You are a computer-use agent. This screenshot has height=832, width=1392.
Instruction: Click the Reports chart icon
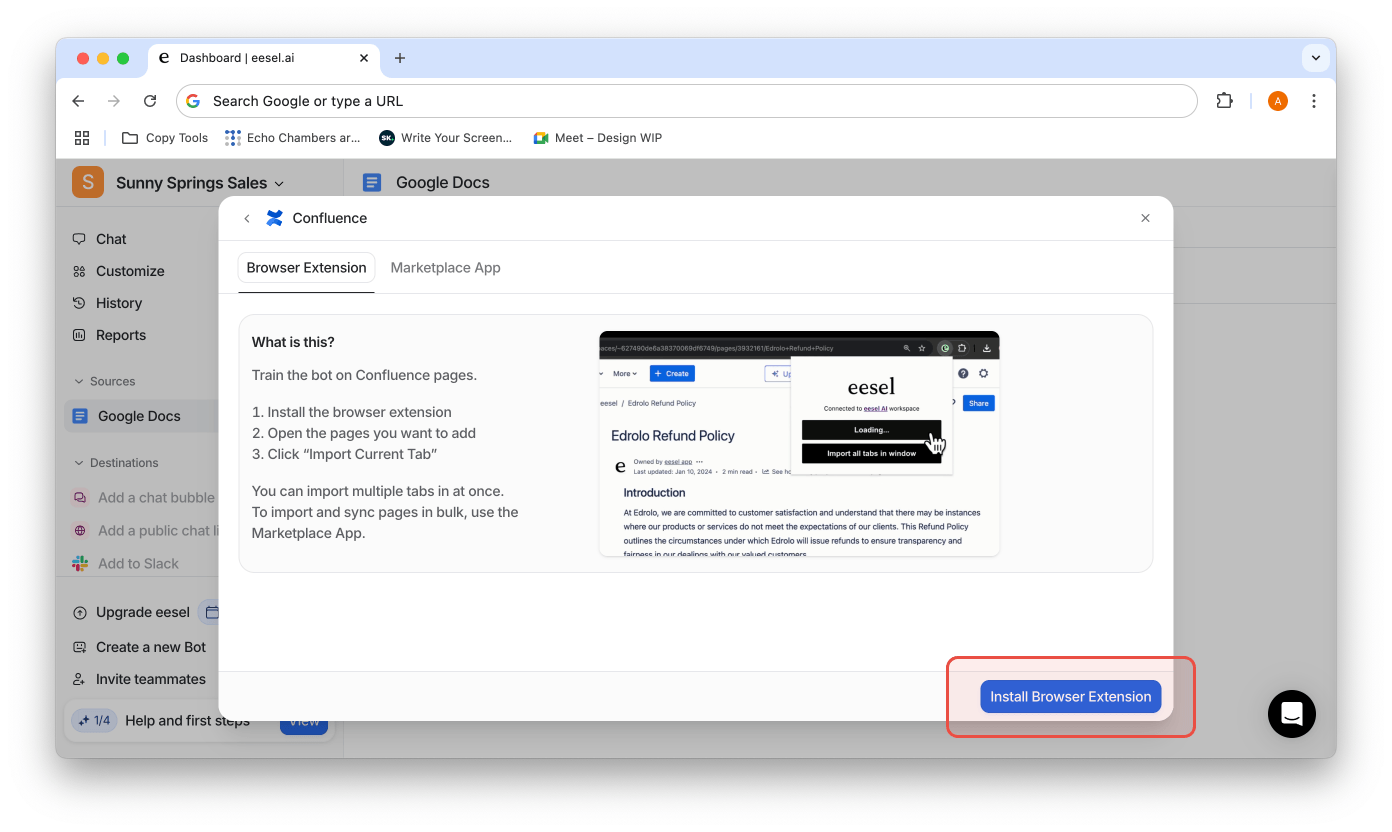pyautogui.click(x=80, y=335)
